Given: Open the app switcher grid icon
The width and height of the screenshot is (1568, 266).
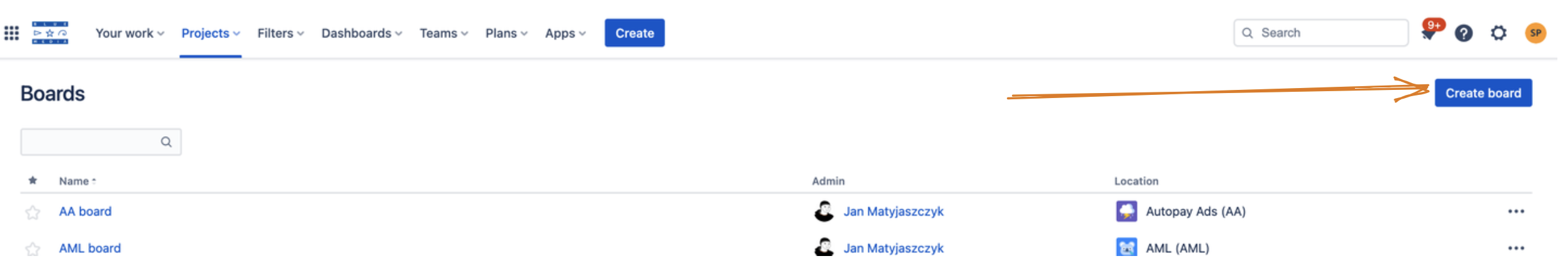Looking at the screenshot, I should (x=12, y=33).
